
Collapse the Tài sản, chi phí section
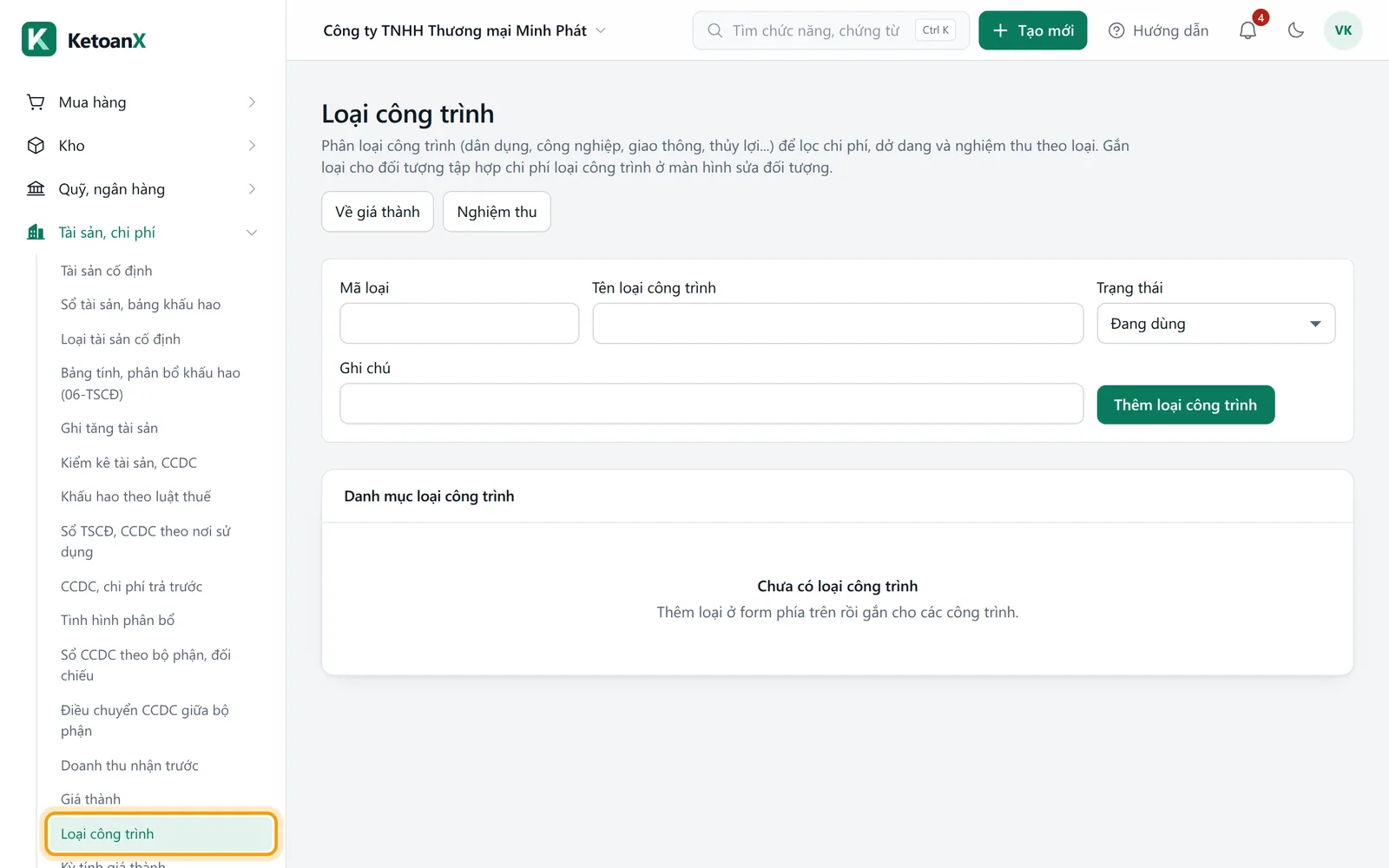252,233
